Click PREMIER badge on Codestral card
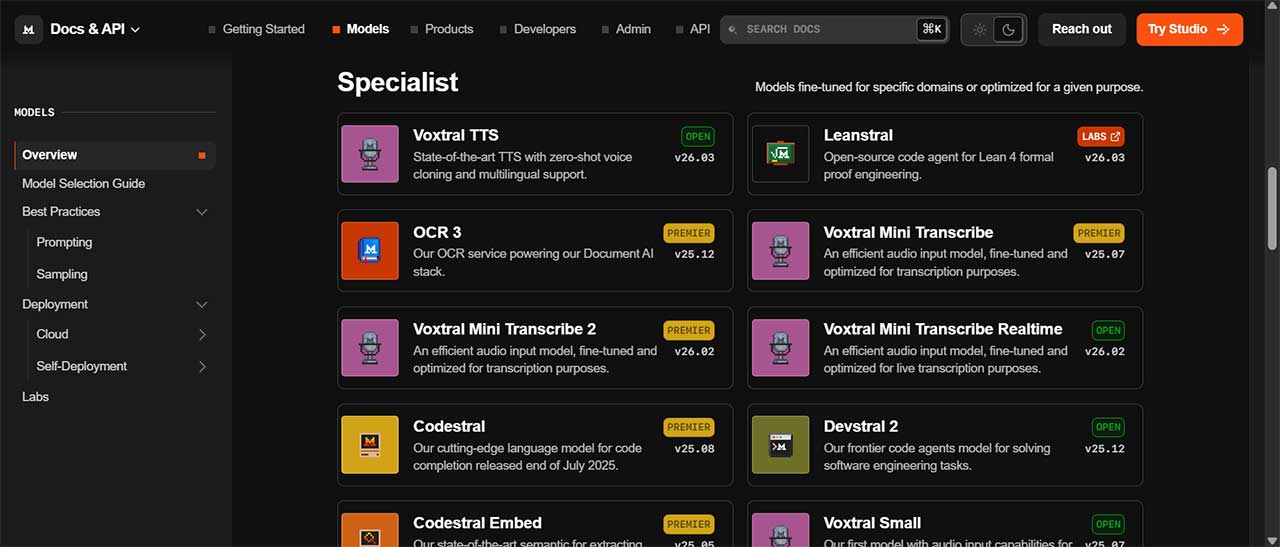Viewport: 1280px width, 547px height. (688, 427)
